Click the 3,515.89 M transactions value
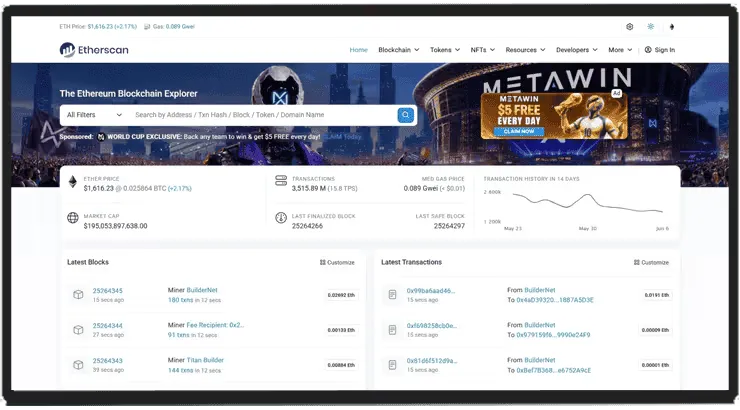The height and width of the screenshot is (410, 740). 309,188
